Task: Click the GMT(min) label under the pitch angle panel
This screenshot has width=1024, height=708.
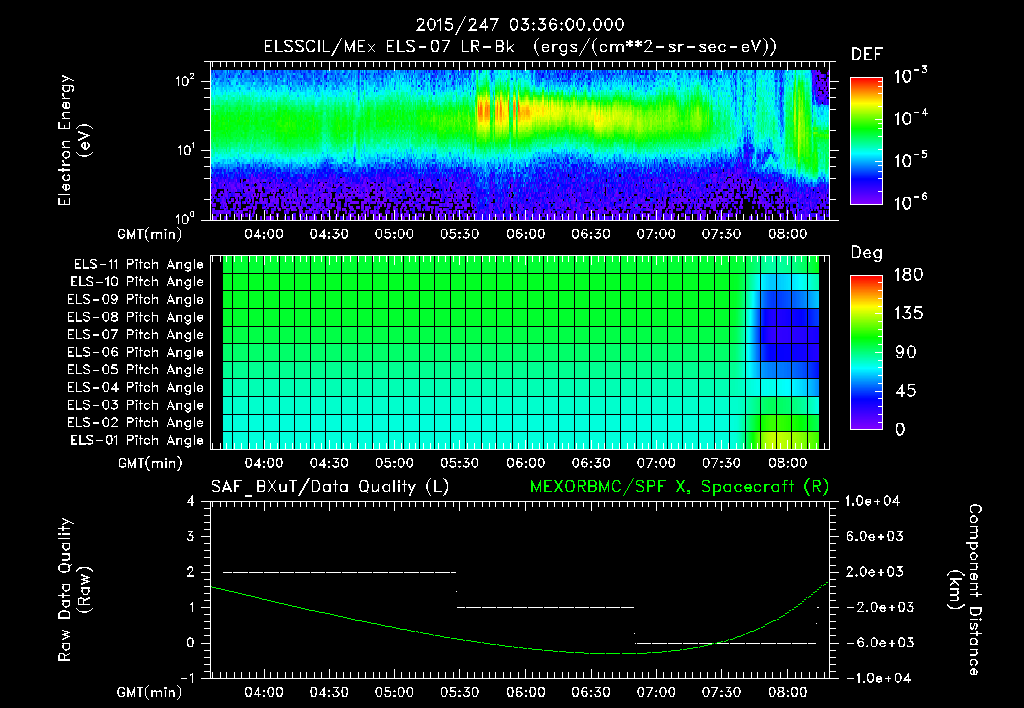Action: (150, 464)
